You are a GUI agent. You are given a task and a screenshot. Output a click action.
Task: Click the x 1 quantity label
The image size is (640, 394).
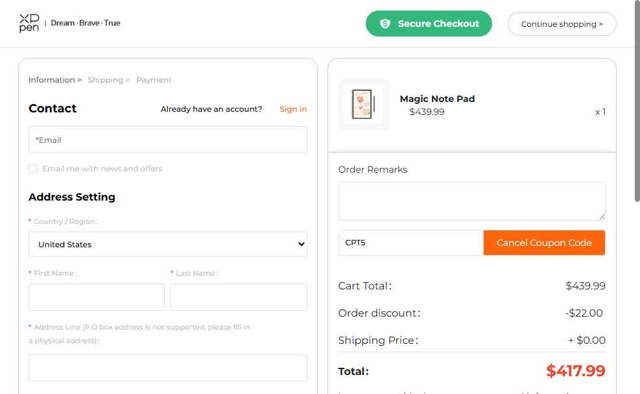[x=600, y=112]
